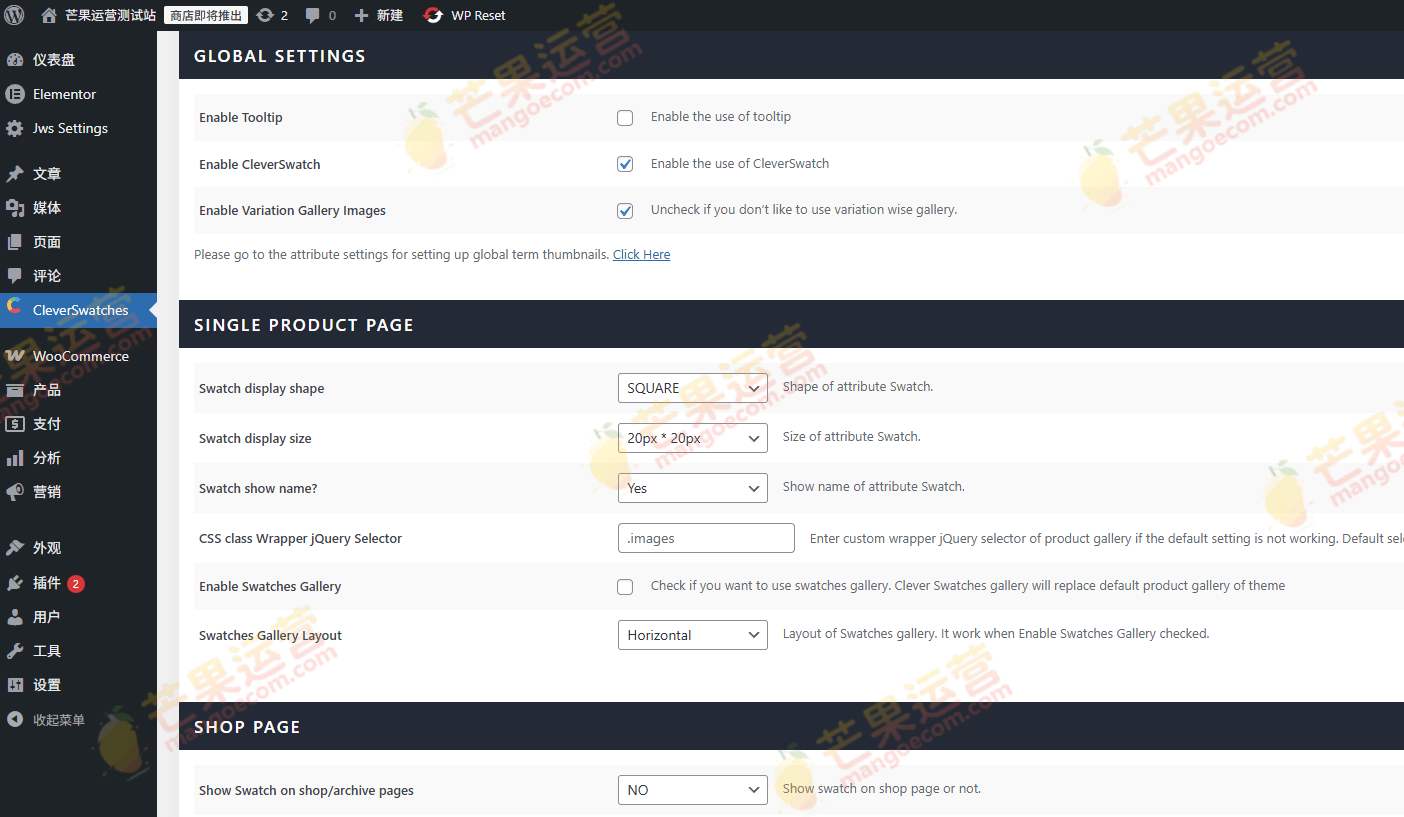Open Elementor from the sidebar
The height and width of the screenshot is (817, 1404).
pyautogui.click(x=64, y=94)
